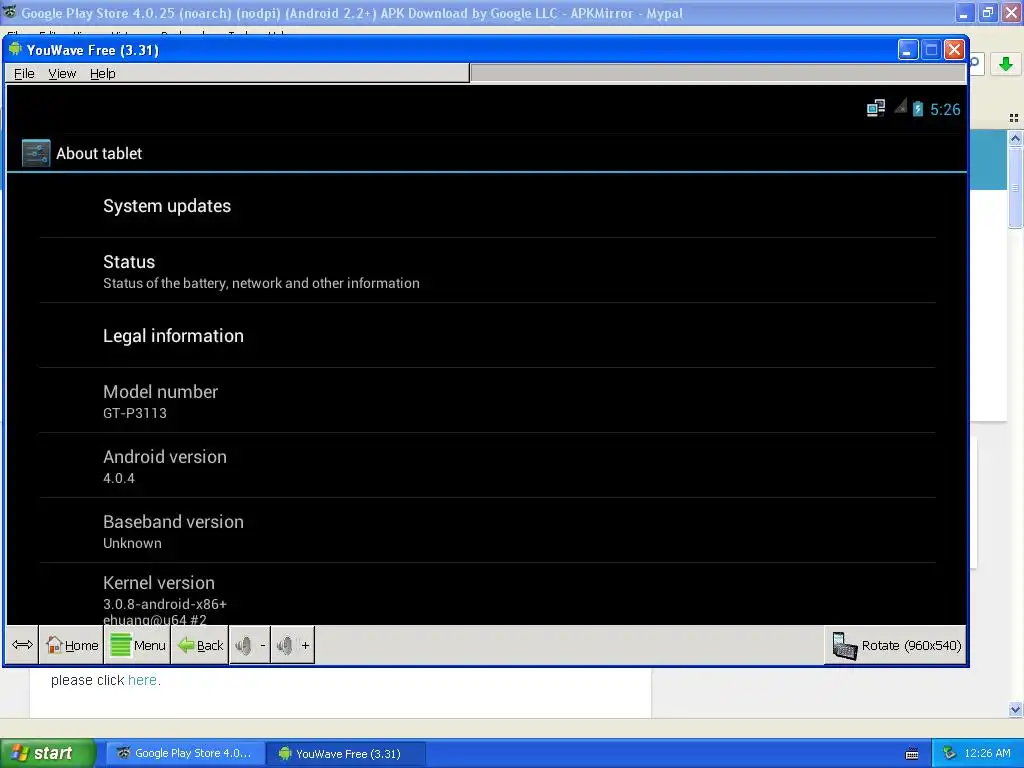Restore down the Mypal browser window
The width and height of the screenshot is (1024, 768).
(x=988, y=12)
